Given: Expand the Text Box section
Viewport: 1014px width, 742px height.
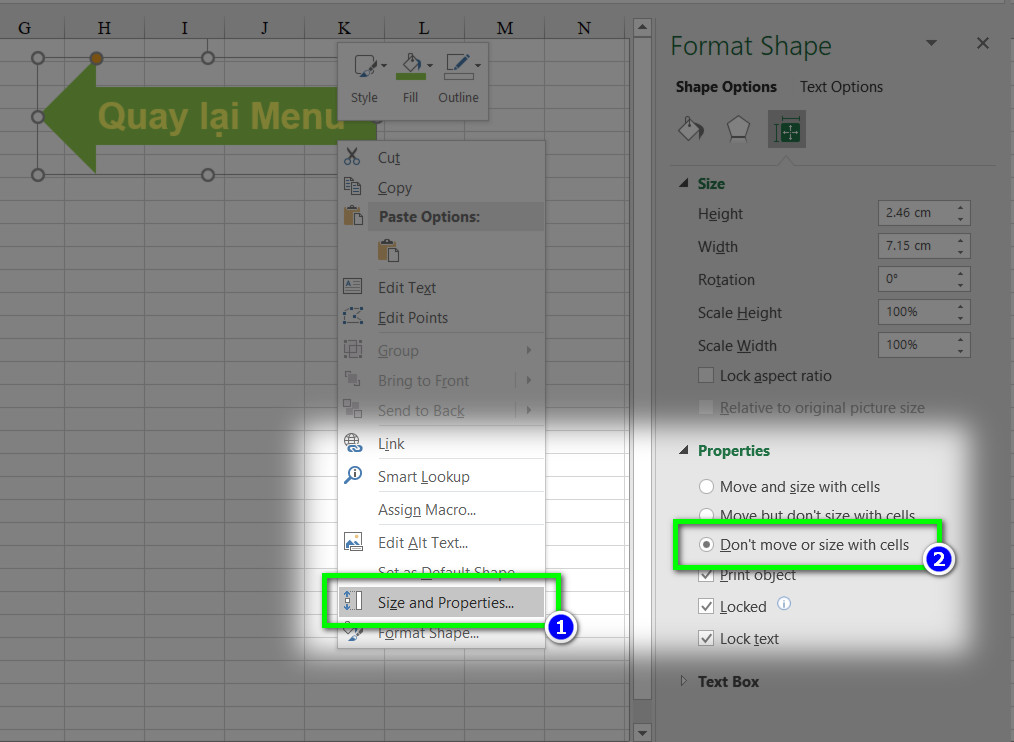Looking at the screenshot, I should (x=684, y=681).
